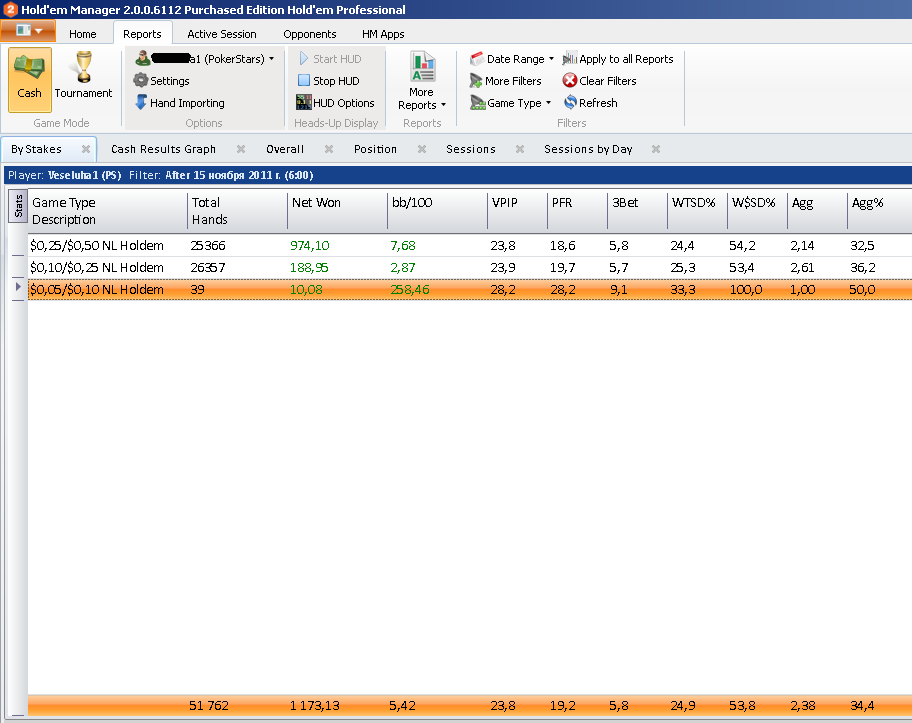Click the row indicator arrow for $0,05/$0,10
This screenshot has width=912, height=723.
pyautogui.click(x=18, y=287)
